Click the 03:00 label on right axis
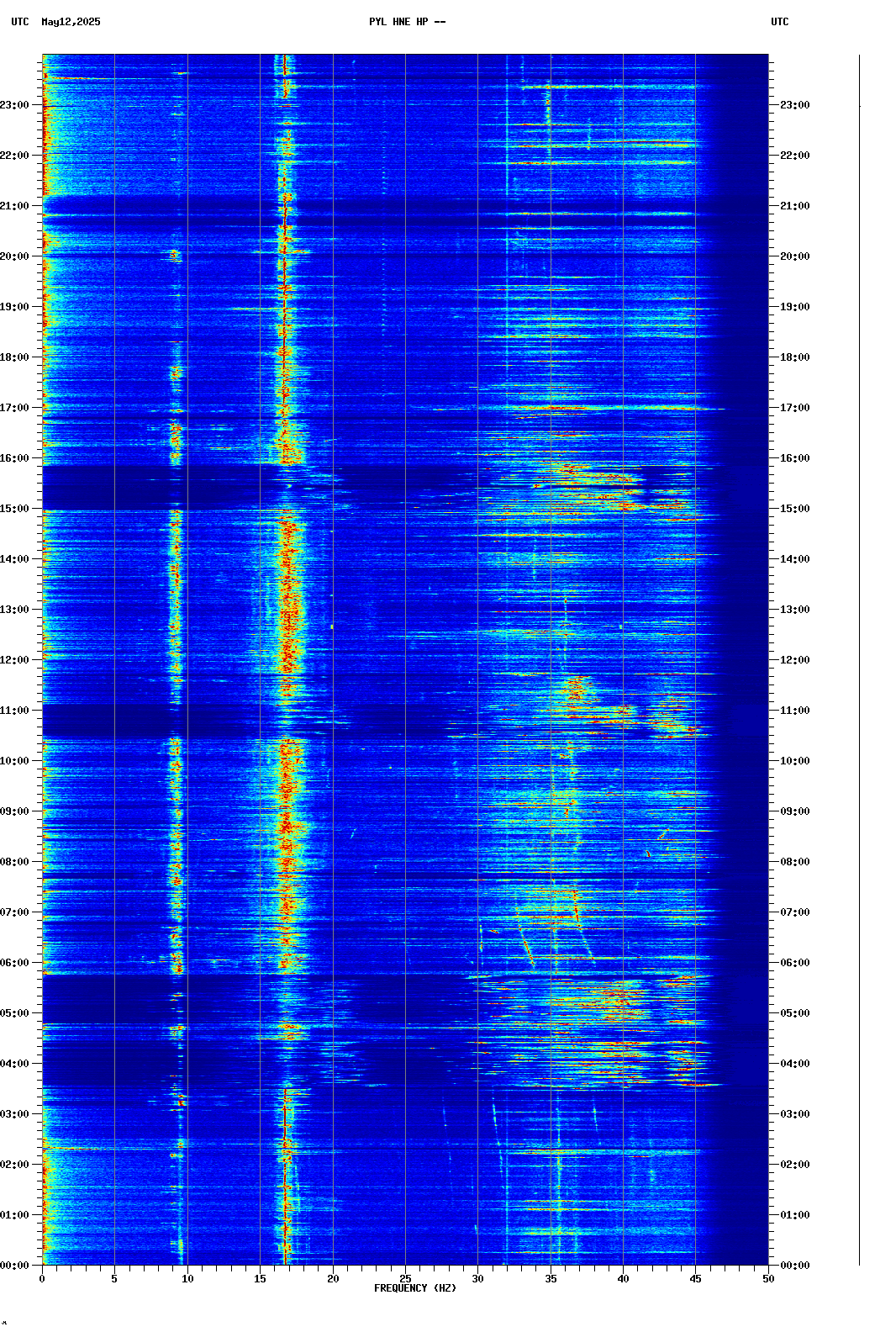Screen dimensions: 896x1332 [795, 1114]
